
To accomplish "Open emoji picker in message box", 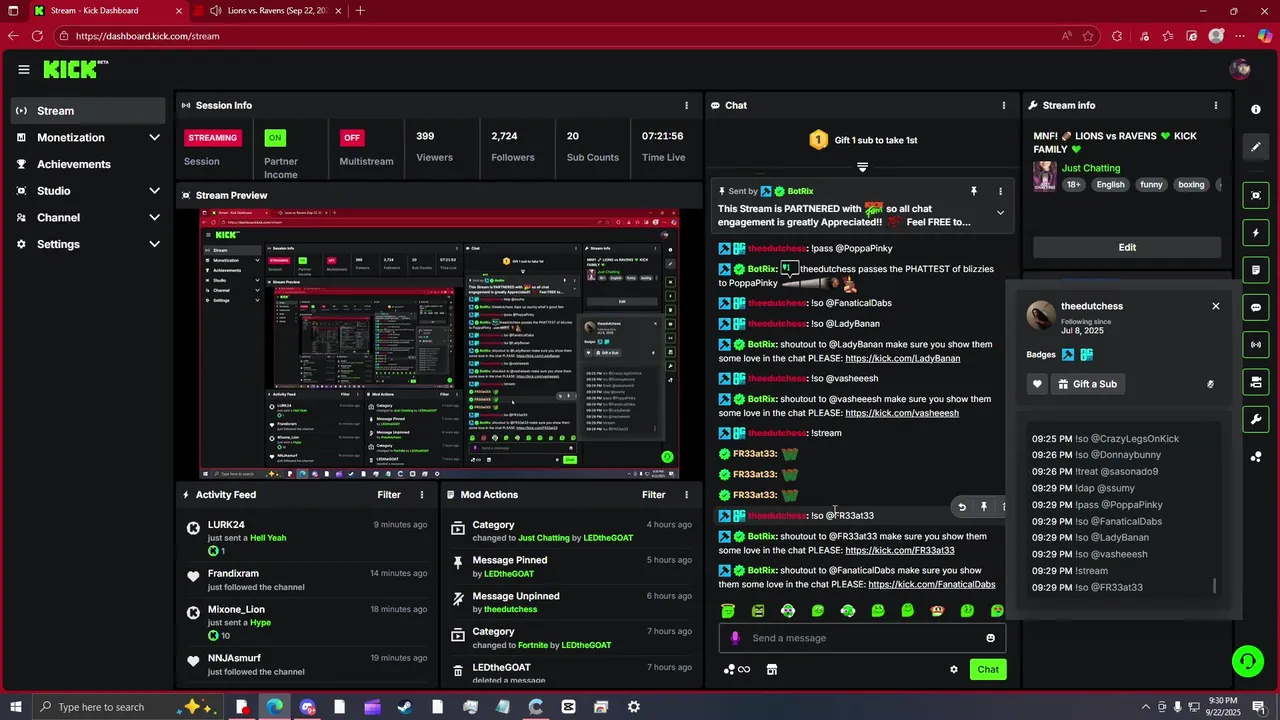I will coord(990,638).
